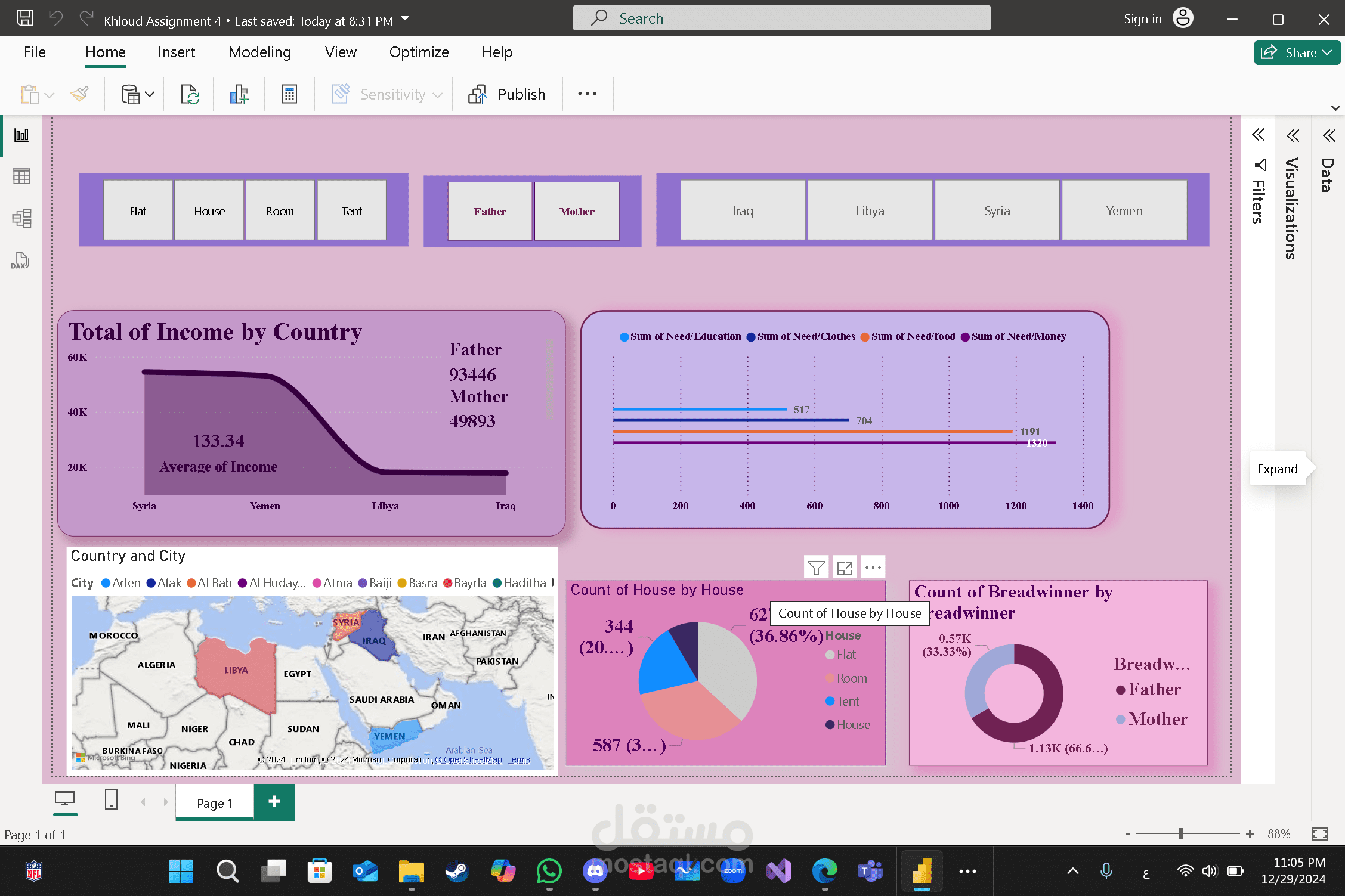Image resolution: width=1345 pixels, height=896 pixels.
Task: Open the ribbon overflow ellipsis
Action: click(587, 94)
